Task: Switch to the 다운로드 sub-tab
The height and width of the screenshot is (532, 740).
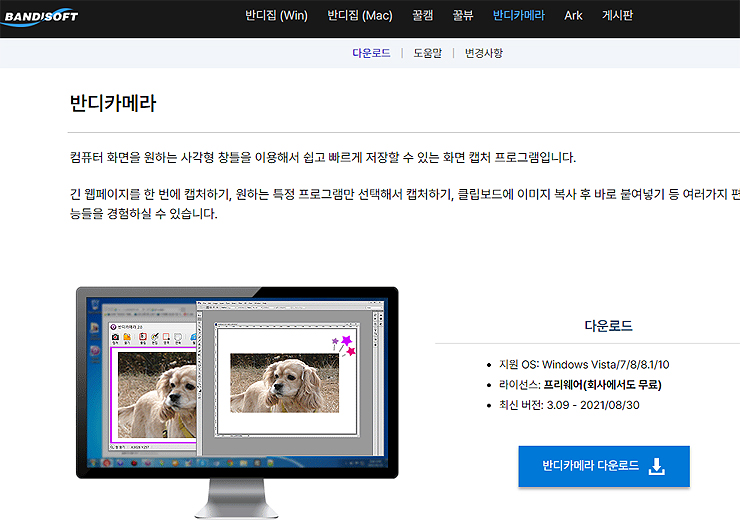Action: point(371,53)
